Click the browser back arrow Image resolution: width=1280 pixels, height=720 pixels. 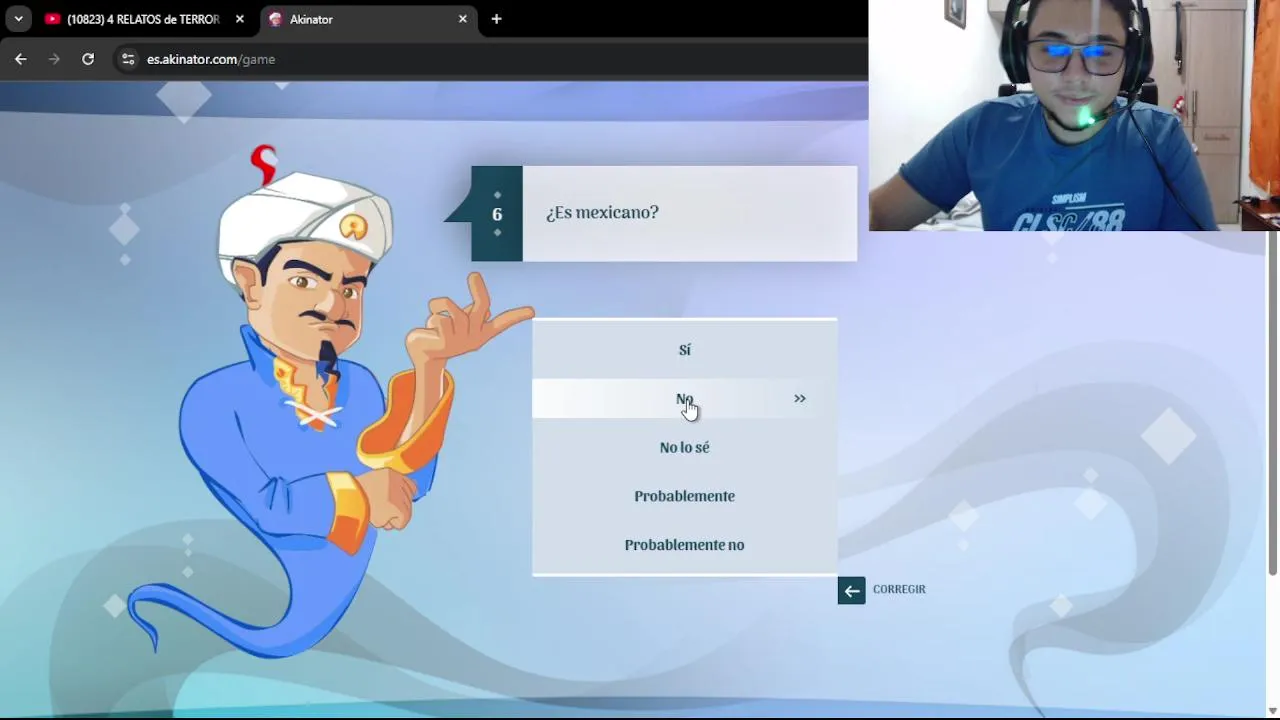point(21,59)
